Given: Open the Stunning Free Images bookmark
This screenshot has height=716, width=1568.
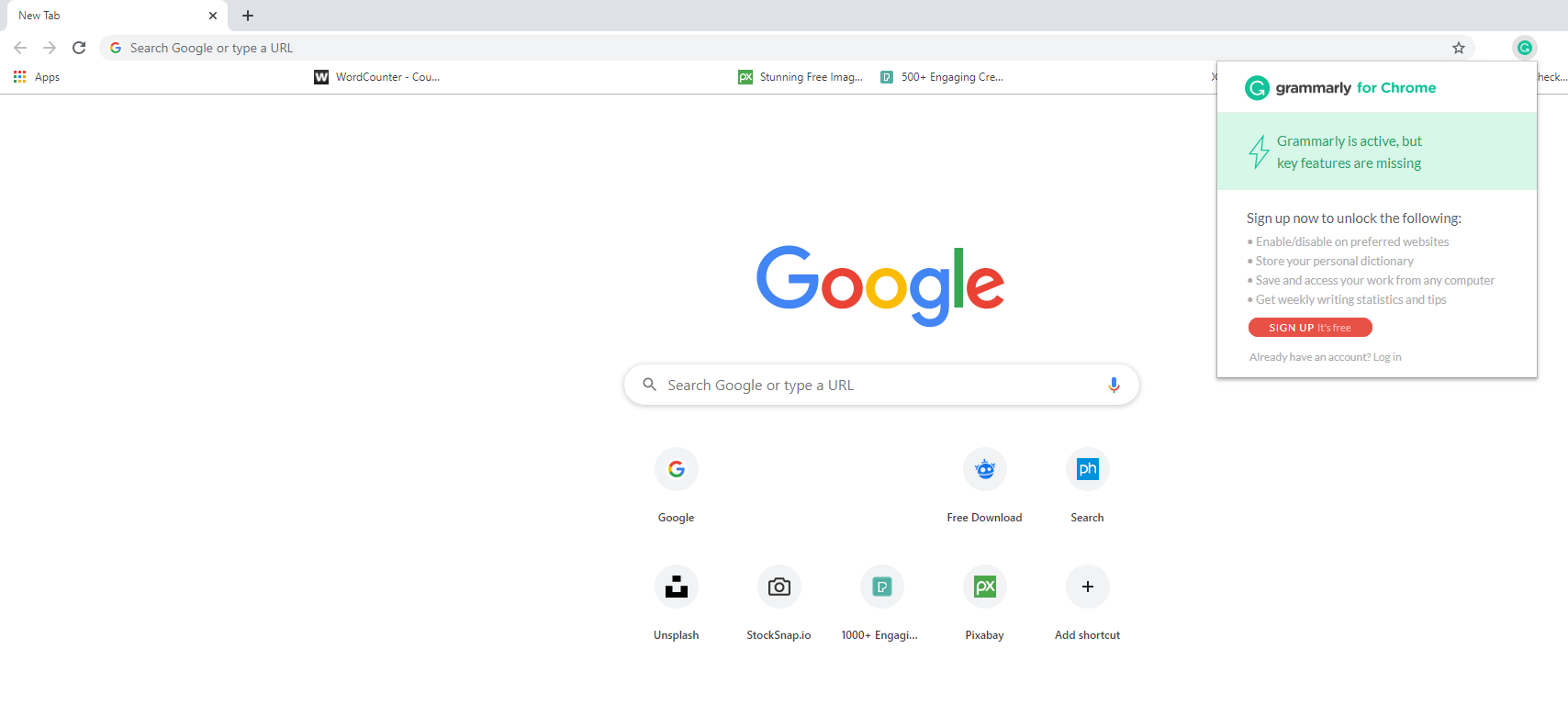Looking at the screenshot, I should (801, 77).
